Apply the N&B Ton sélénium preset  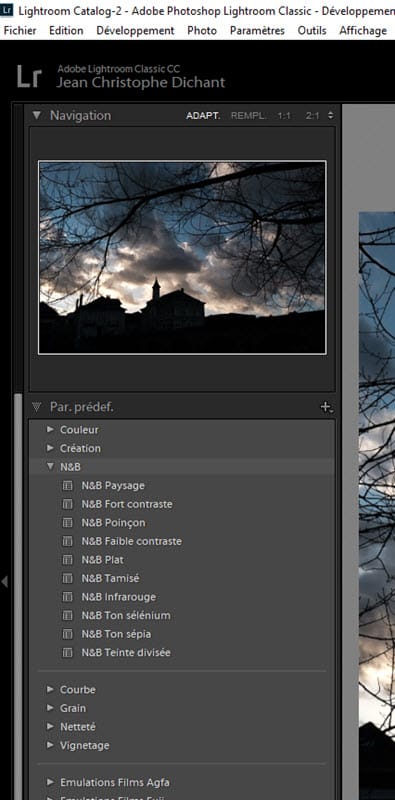(126, 615)
